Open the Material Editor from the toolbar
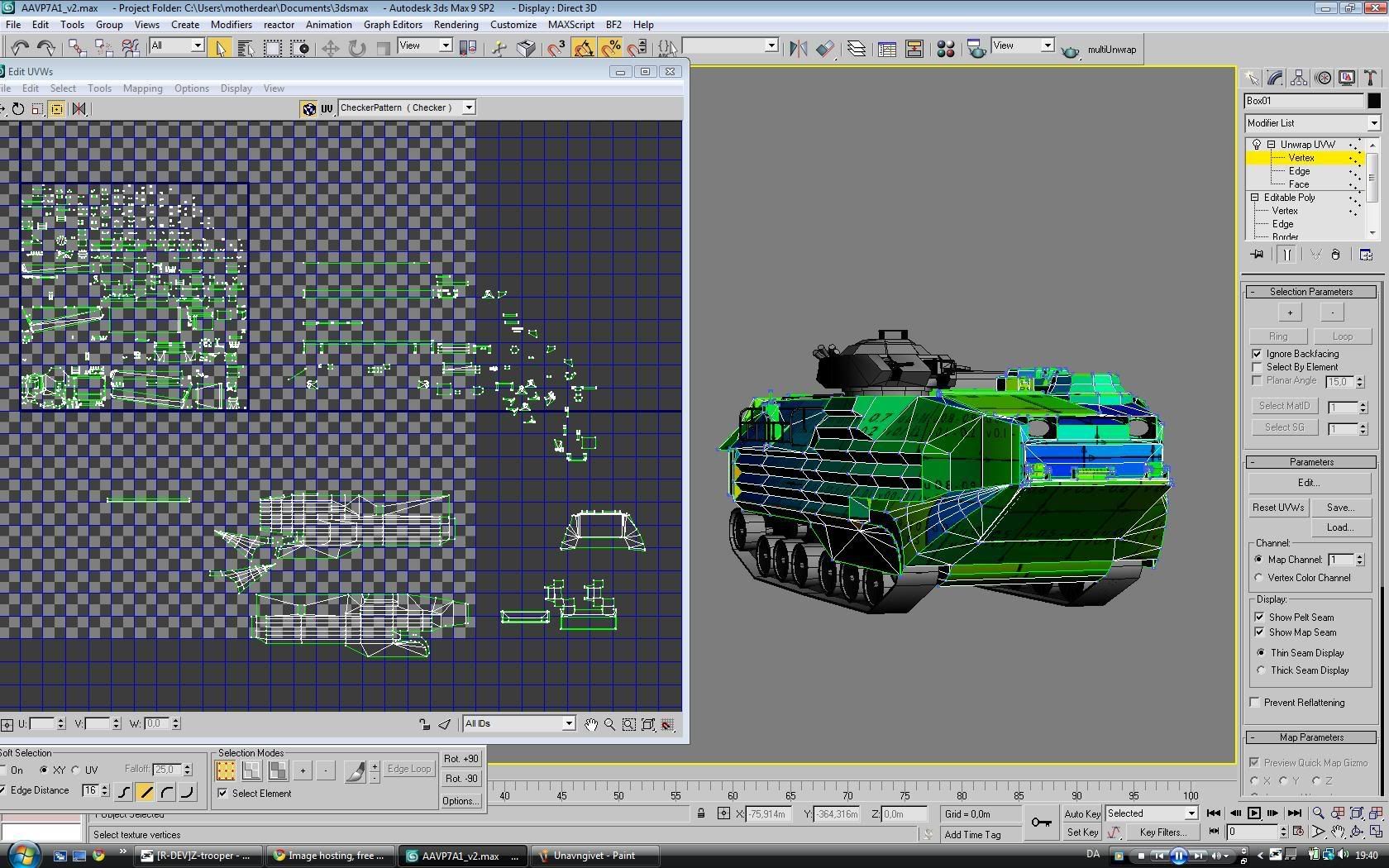1389x868 pixels. tap(946, 49)
